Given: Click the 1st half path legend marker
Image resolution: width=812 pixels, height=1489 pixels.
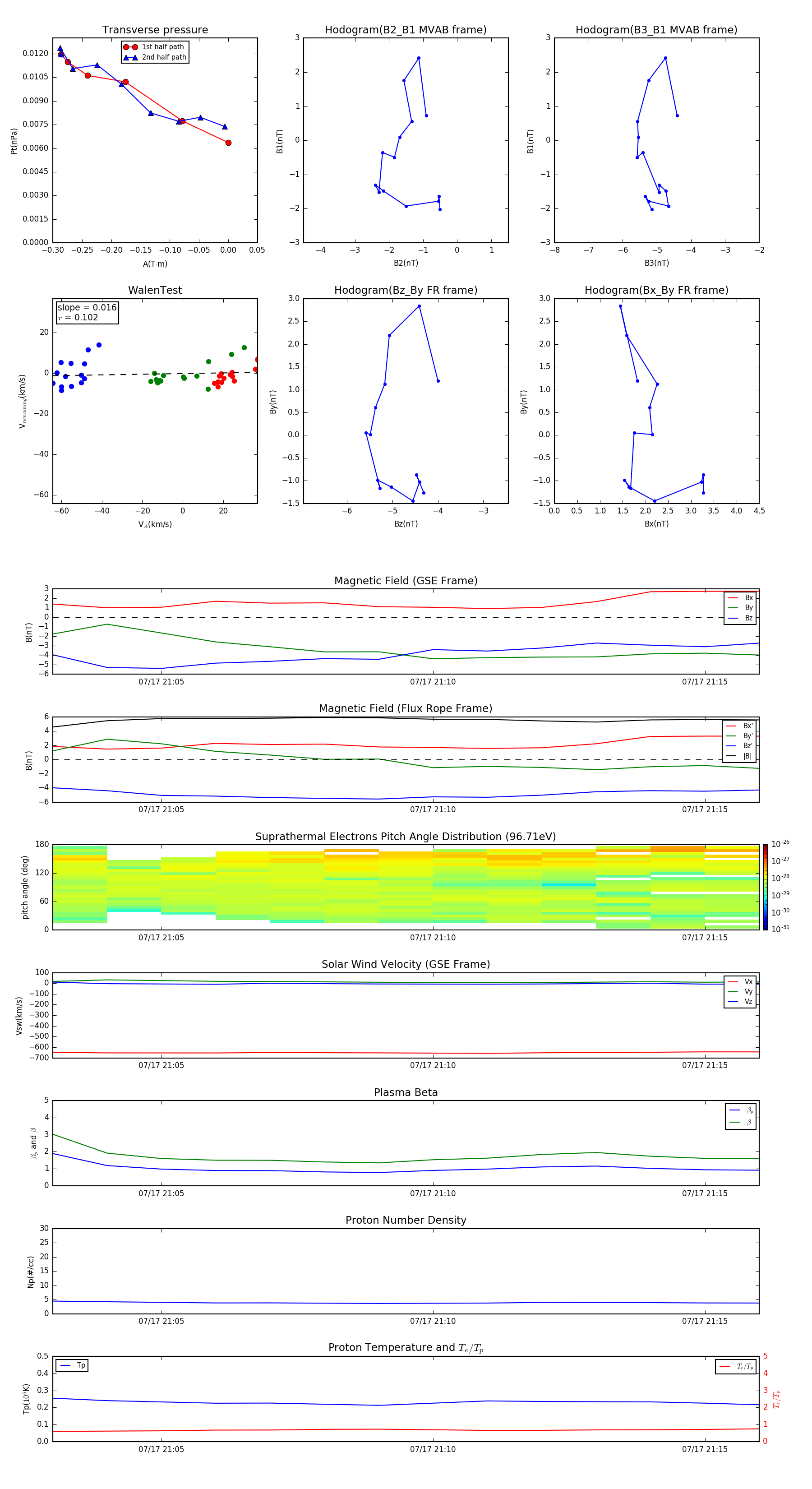Looking at the screenshot, I should pyautogui.click(x=131, y=47).
